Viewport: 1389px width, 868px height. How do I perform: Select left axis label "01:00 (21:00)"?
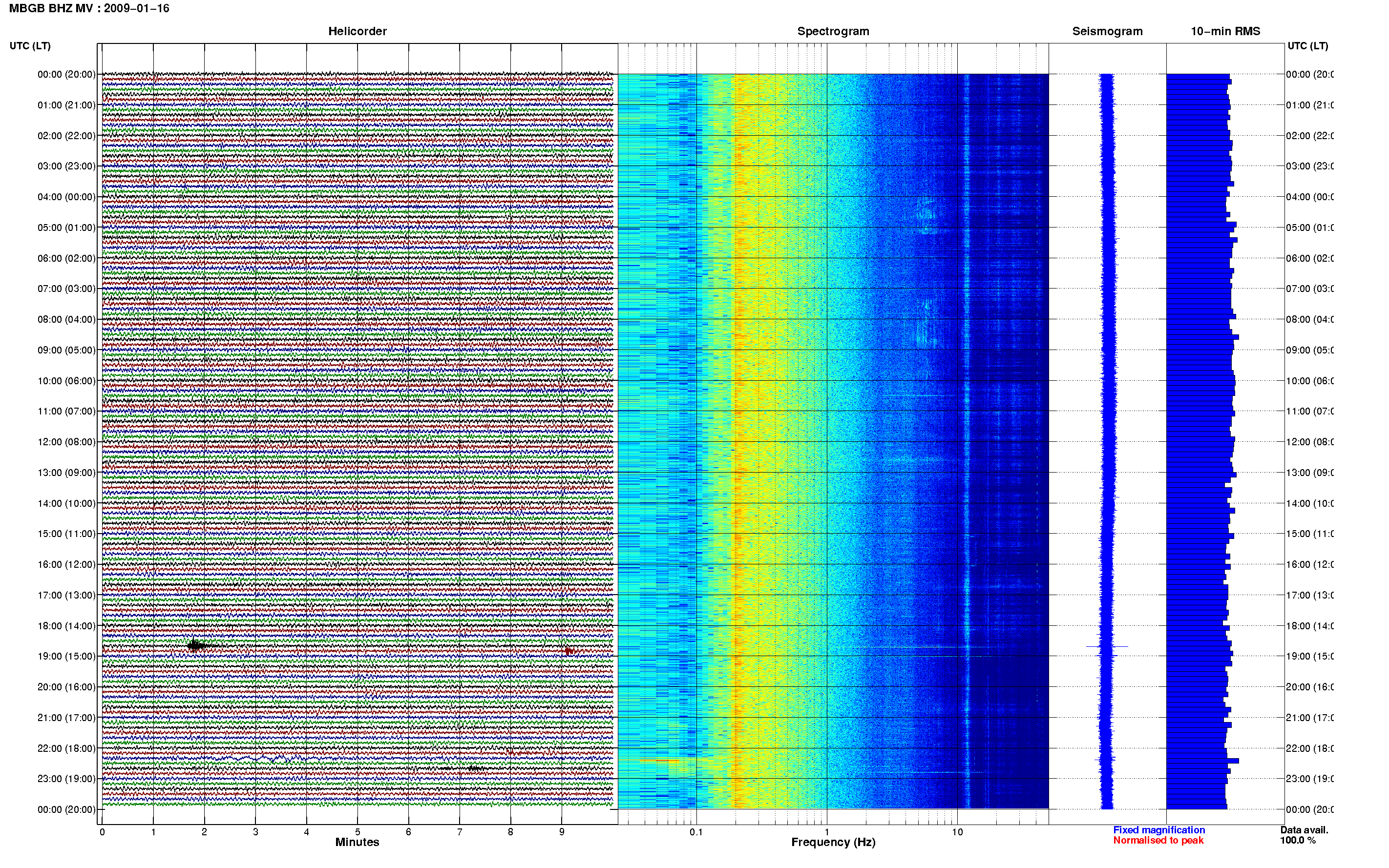(66, 105)
